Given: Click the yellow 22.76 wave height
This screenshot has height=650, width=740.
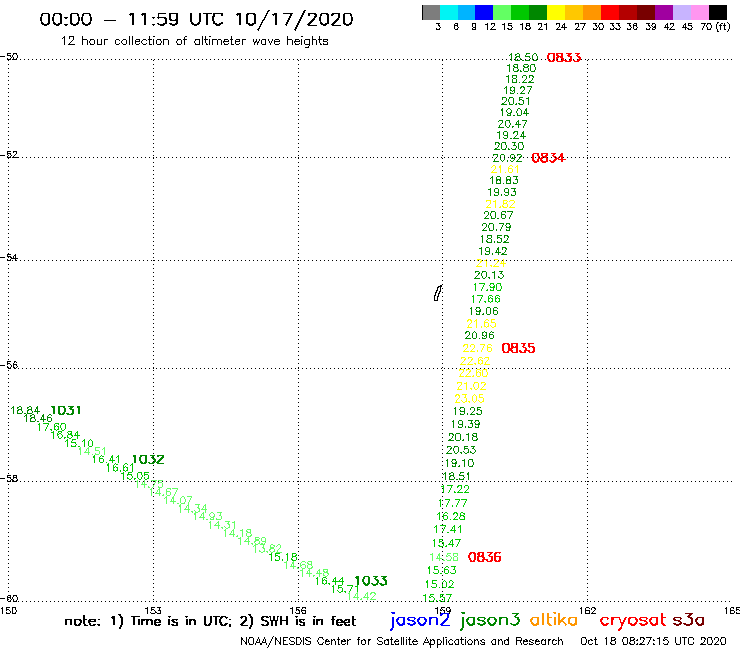Looking at the screenshot, I should coord(477,348).
